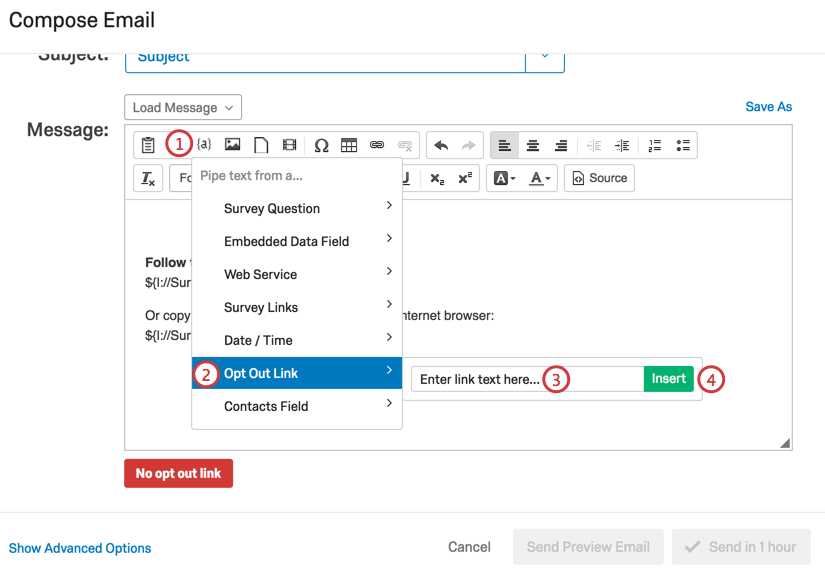Toggle Source view in the editor

[598, 178]
